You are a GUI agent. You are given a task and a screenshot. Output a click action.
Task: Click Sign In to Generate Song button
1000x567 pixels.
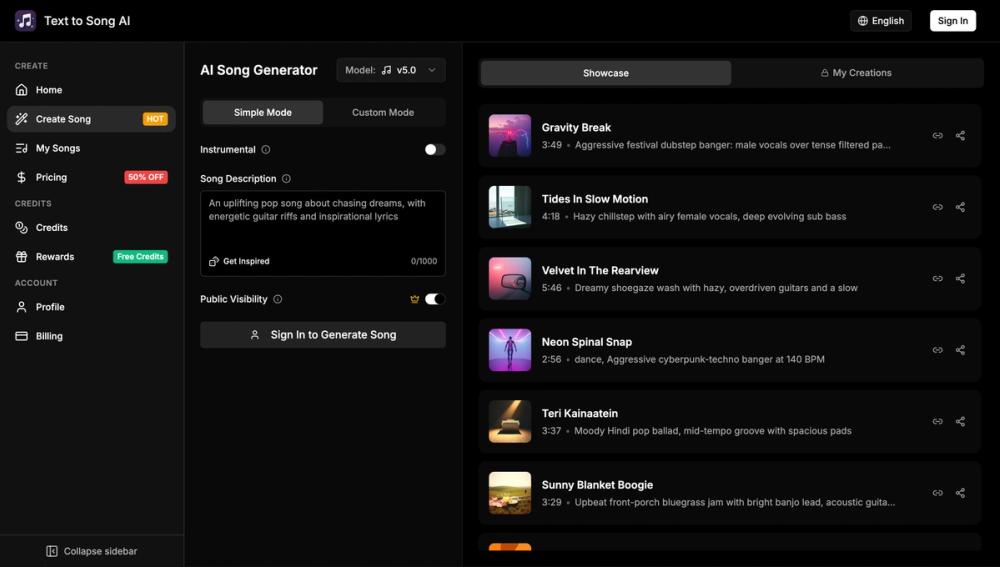click(x=323, y=335)
